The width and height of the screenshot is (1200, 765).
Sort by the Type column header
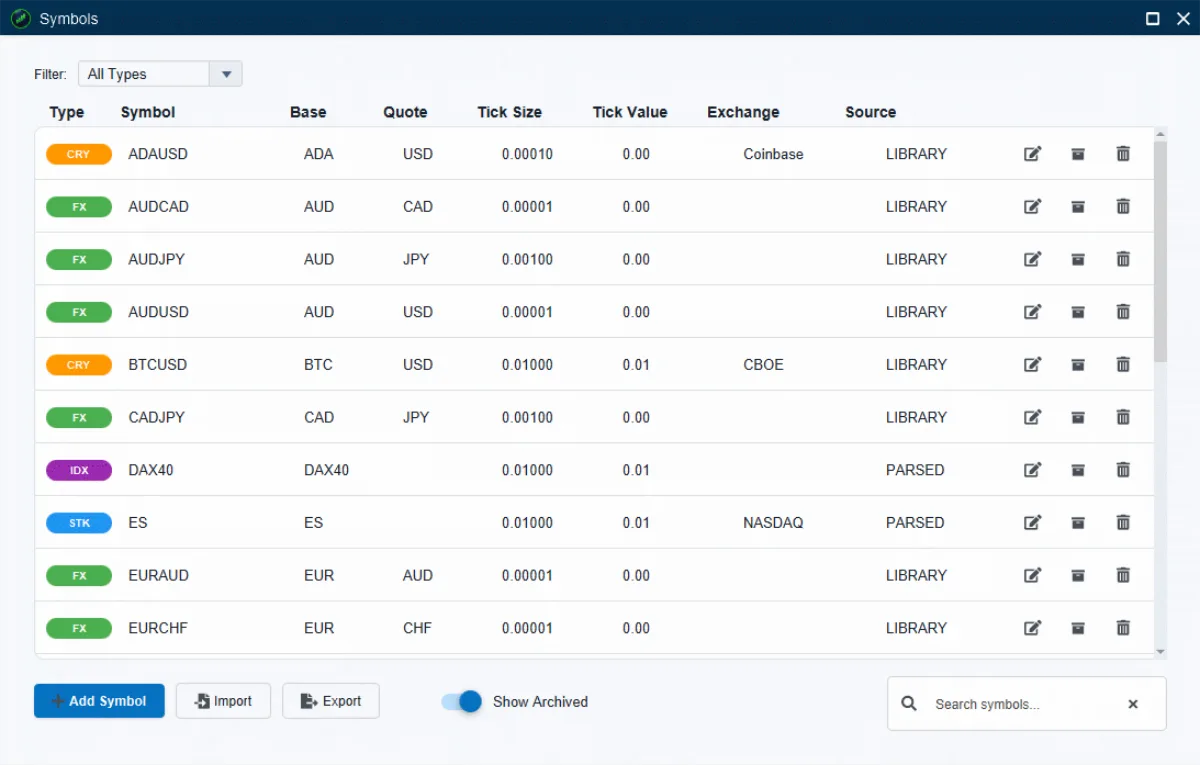[67, 112]
